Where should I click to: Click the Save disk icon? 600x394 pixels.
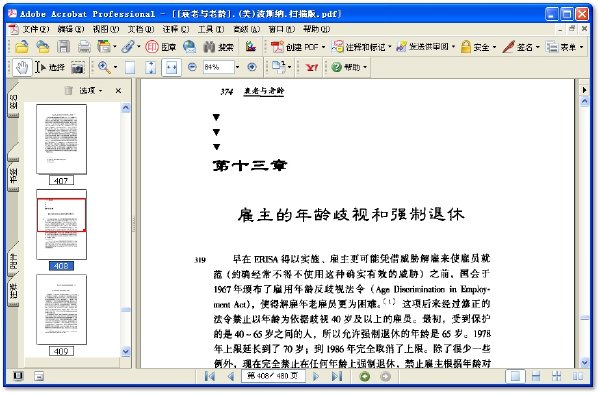pos(64,47)
